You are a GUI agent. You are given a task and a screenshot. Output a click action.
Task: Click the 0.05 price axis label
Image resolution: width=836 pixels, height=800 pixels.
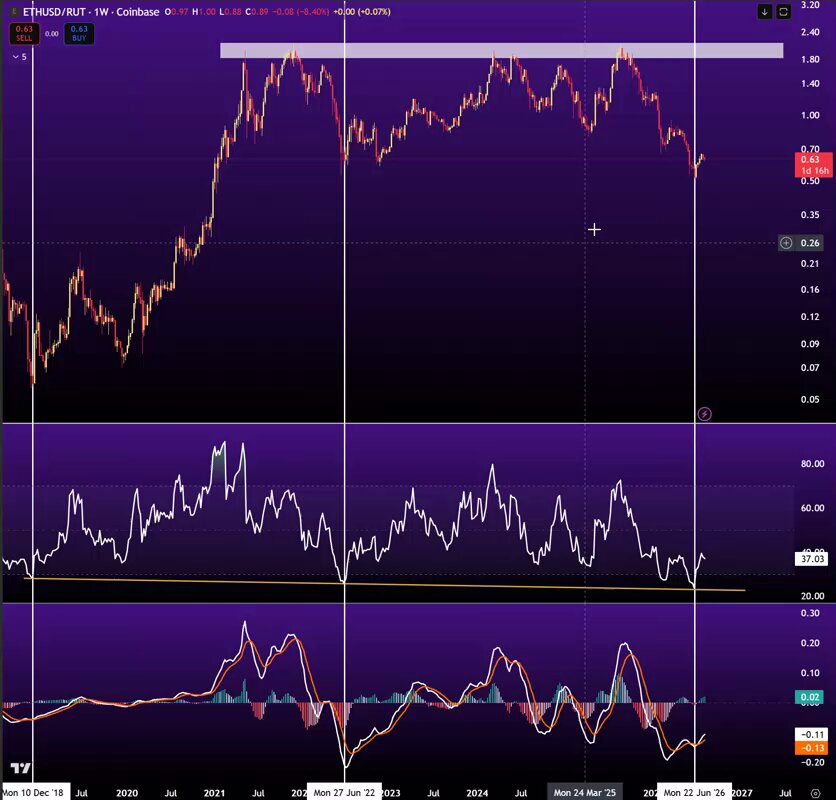click(810, 399)
